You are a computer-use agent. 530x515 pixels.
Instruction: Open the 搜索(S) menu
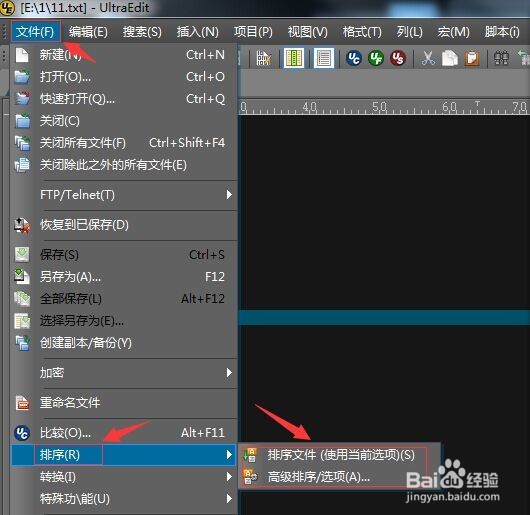coord(142,32)
